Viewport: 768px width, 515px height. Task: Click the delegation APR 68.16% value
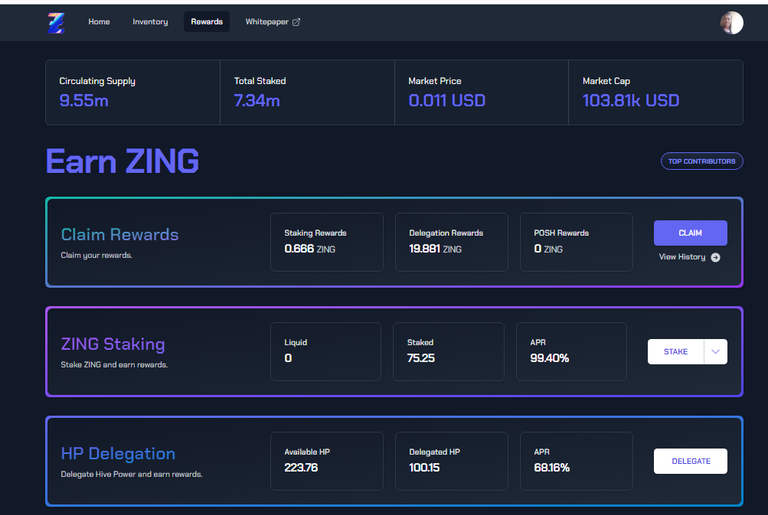pos(552,468)
